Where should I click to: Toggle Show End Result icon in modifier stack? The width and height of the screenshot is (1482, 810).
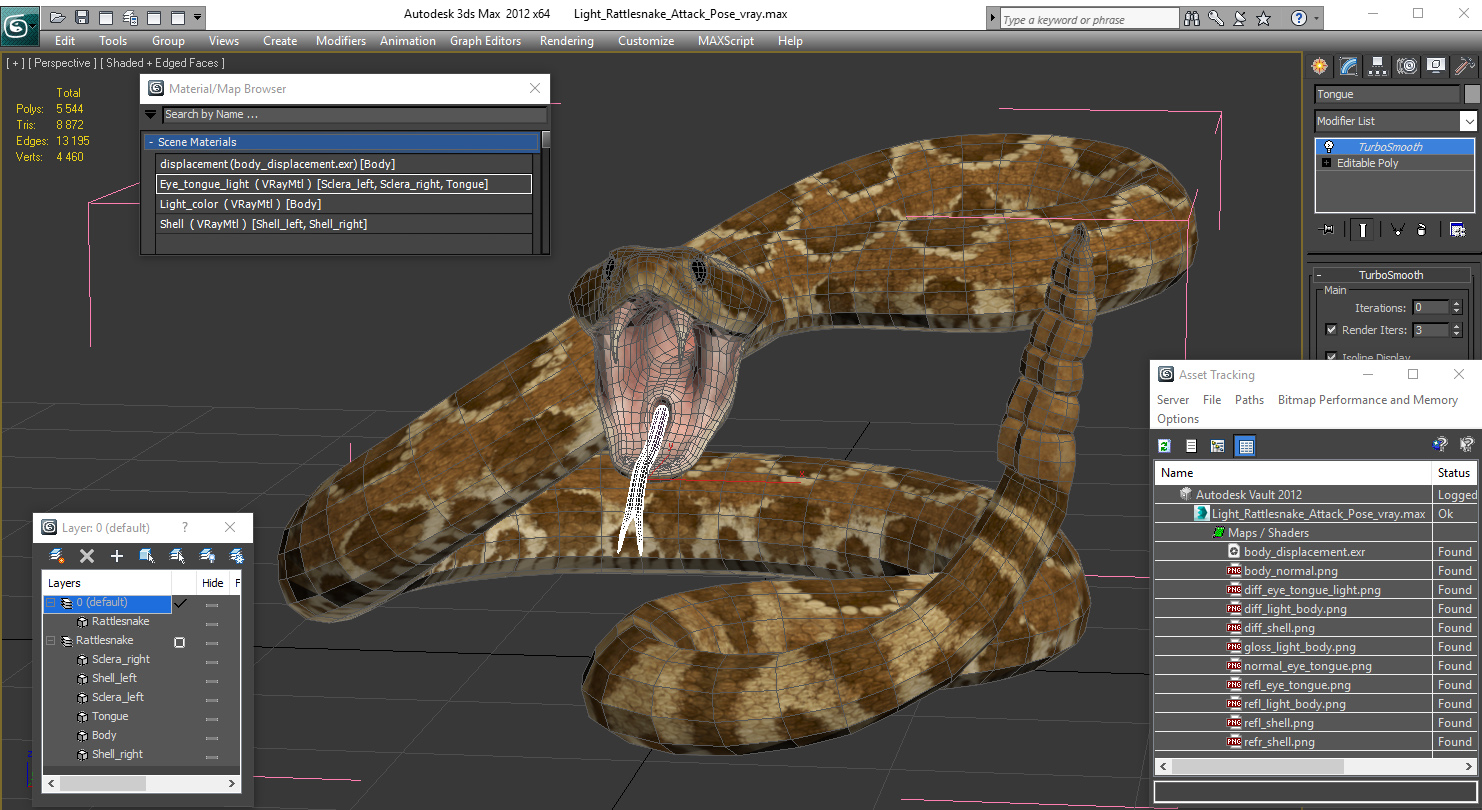coord(1362,230)
